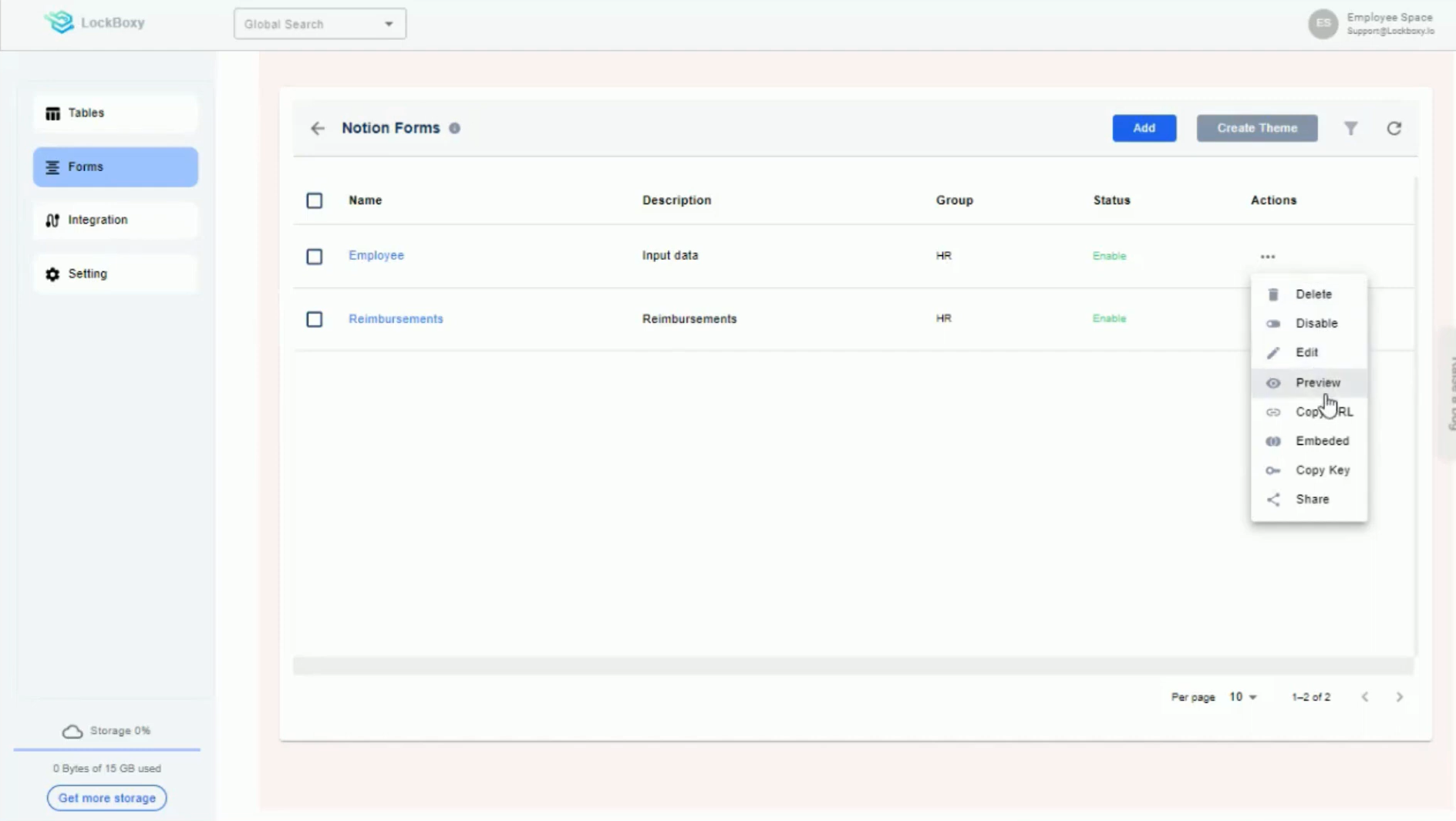Click the Group column header
The height and width of the screenshot is (821, 1456).
(x=955, y=200)
